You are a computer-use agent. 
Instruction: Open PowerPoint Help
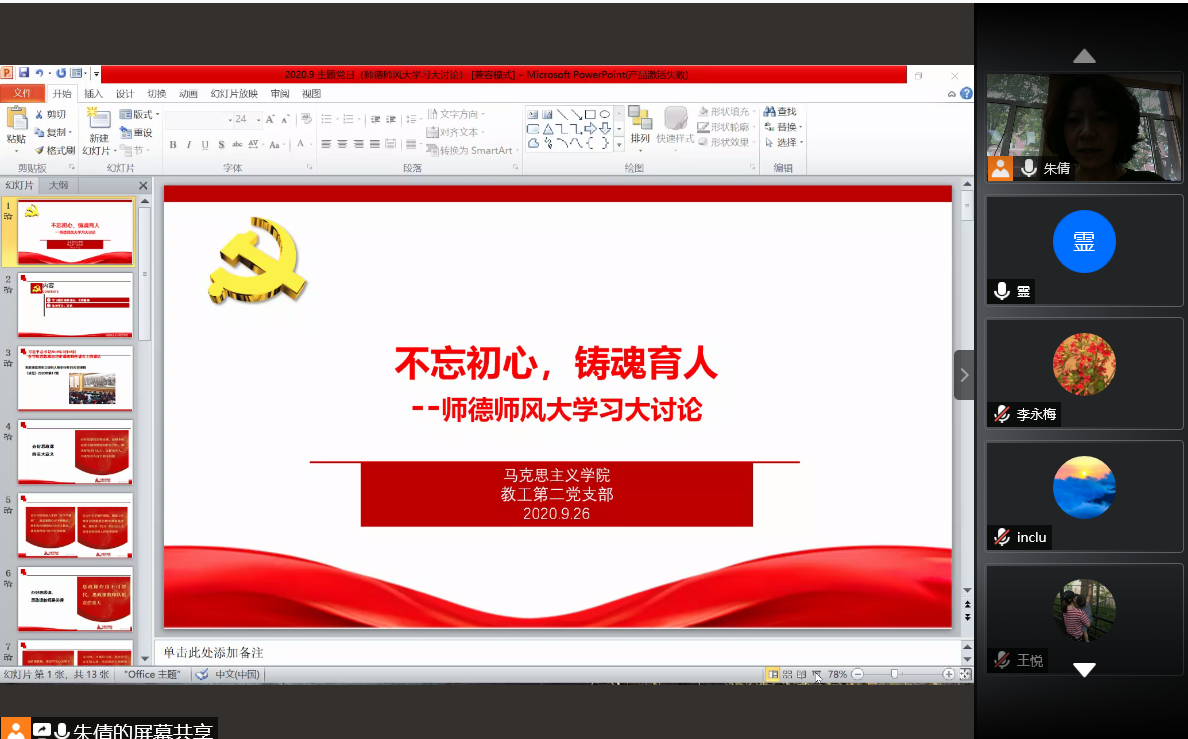[x=966, y=93]
